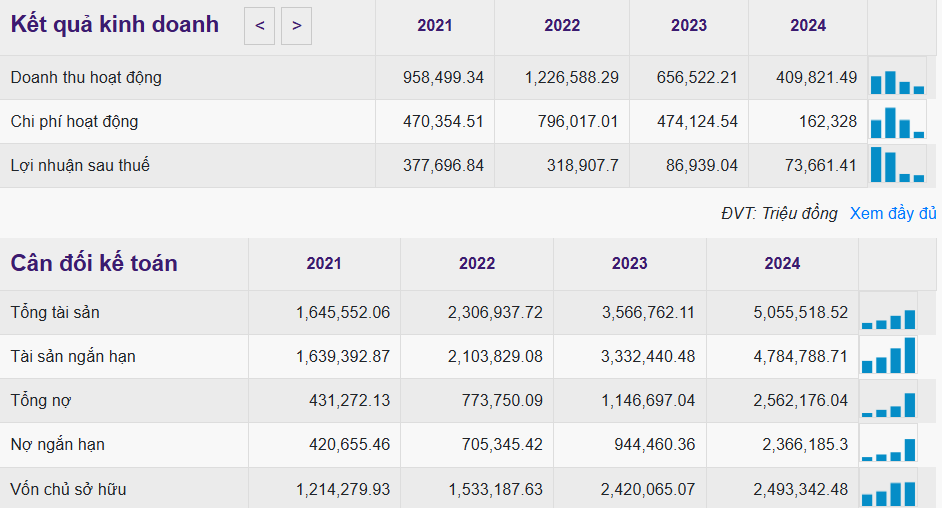
Task: Click the Lợi nhuận sau thuế bar chart
Action: tap(897, 166)
